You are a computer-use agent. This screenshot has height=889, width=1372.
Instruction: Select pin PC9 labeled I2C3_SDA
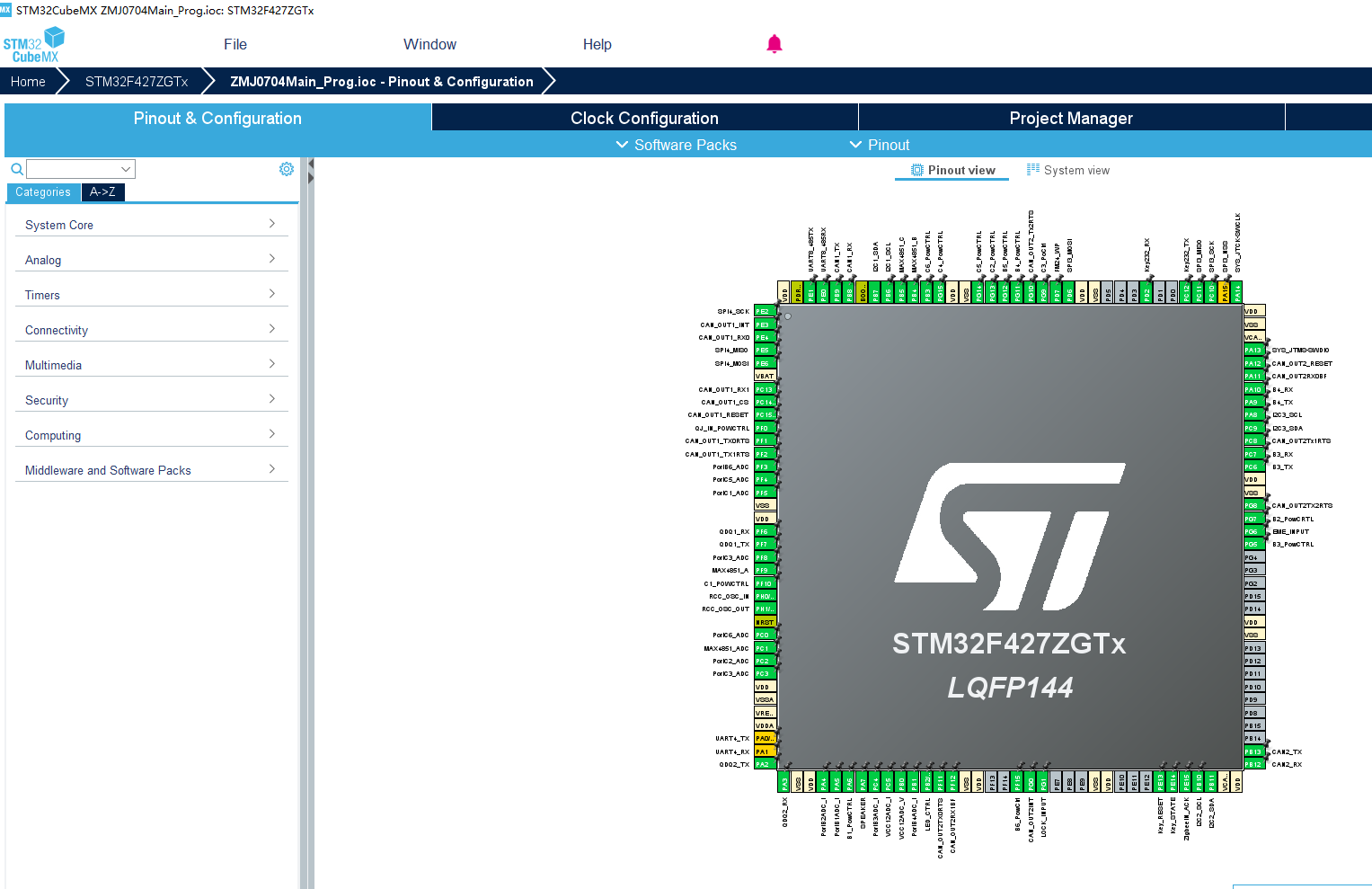tap(1254, 428)
